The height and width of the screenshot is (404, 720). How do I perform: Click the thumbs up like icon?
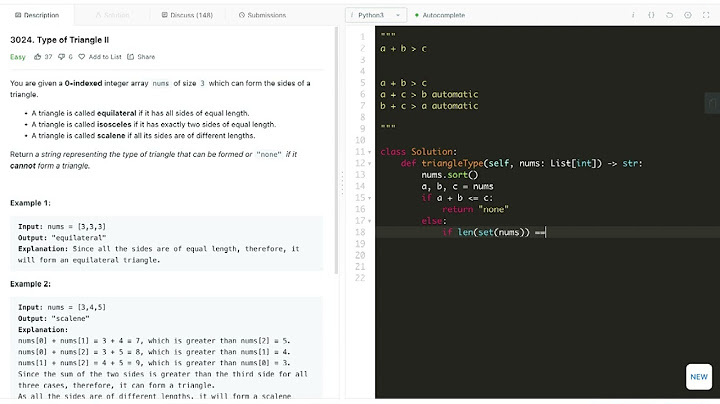(38, 57)
